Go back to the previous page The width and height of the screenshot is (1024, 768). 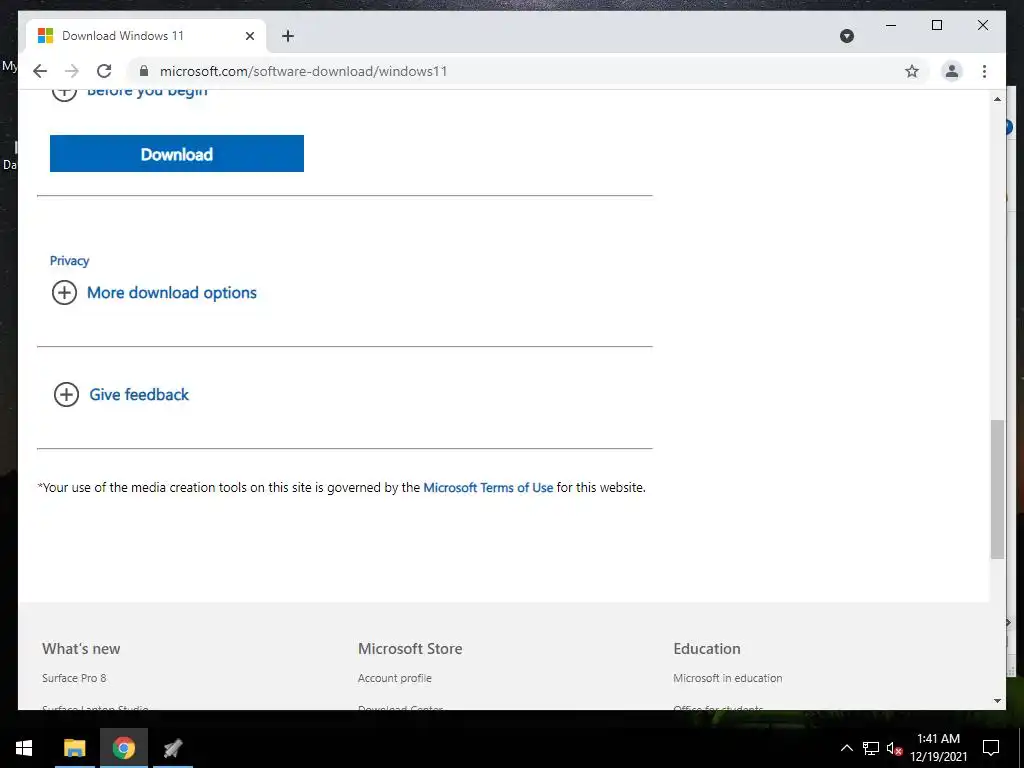coord(40,71)
